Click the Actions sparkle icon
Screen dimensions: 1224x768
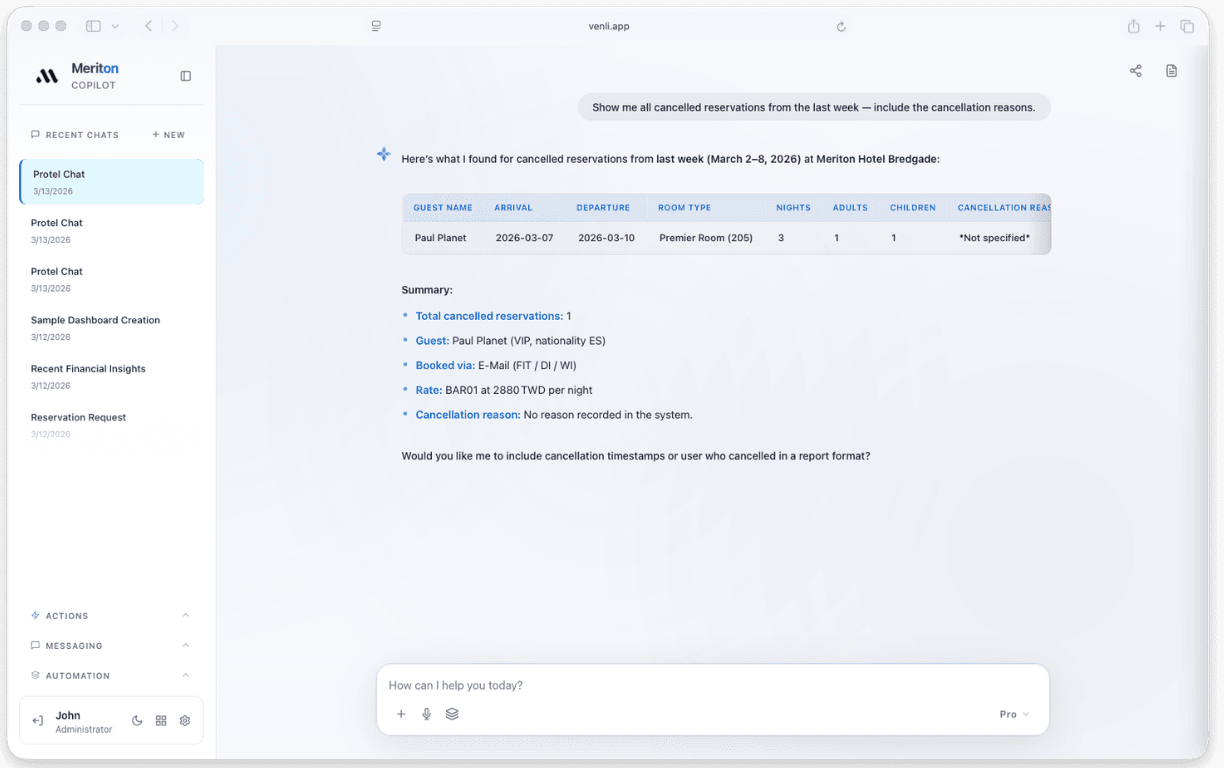tap(36, 616)
